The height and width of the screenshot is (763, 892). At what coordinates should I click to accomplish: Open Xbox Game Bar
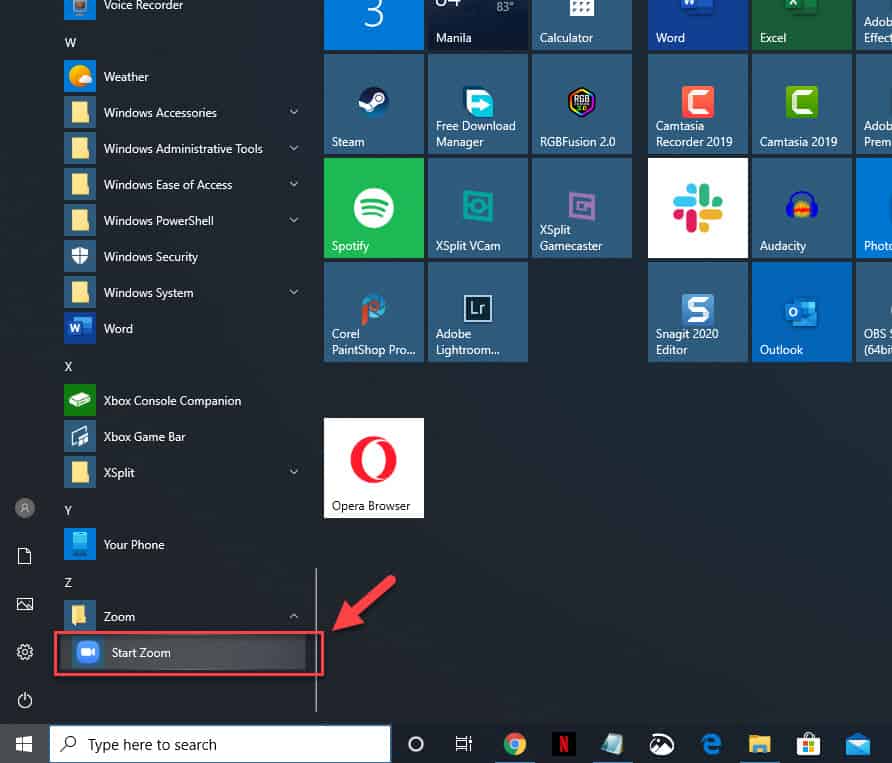click(x=185, y=436)
